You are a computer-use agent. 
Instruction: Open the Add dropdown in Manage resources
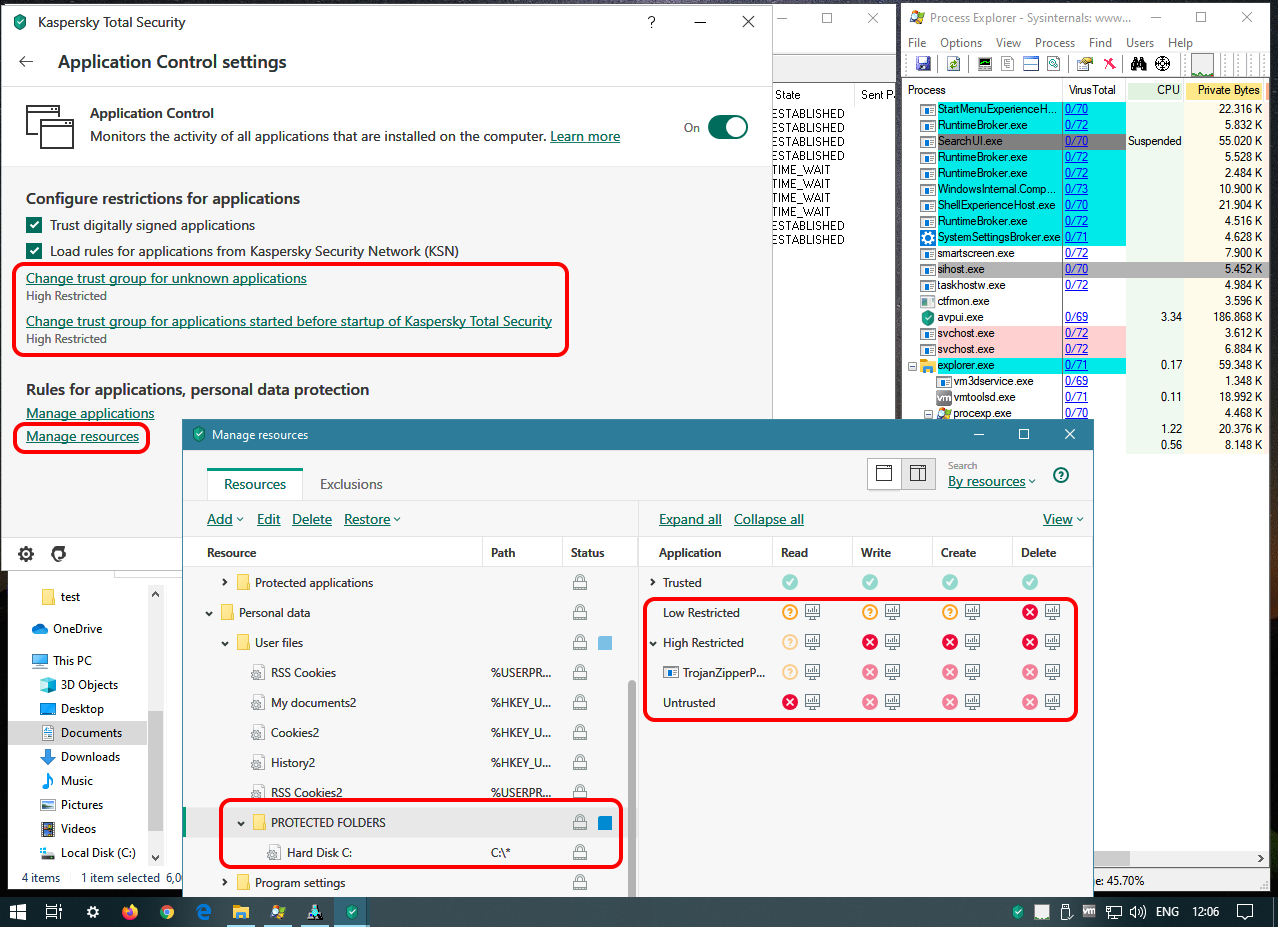pyautogui.click(x=225, y=519)
